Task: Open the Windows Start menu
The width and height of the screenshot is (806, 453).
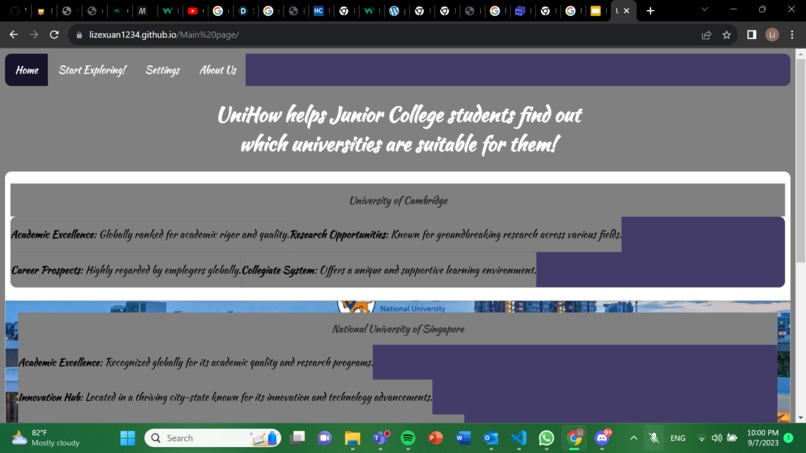Action: tap(127, 438)
